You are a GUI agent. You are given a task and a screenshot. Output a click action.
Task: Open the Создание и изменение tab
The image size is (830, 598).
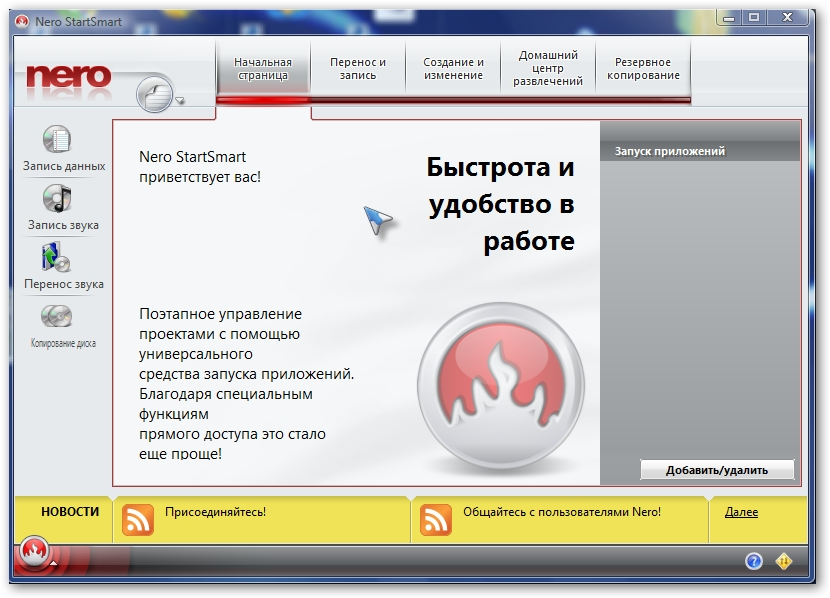pos(453,69)
